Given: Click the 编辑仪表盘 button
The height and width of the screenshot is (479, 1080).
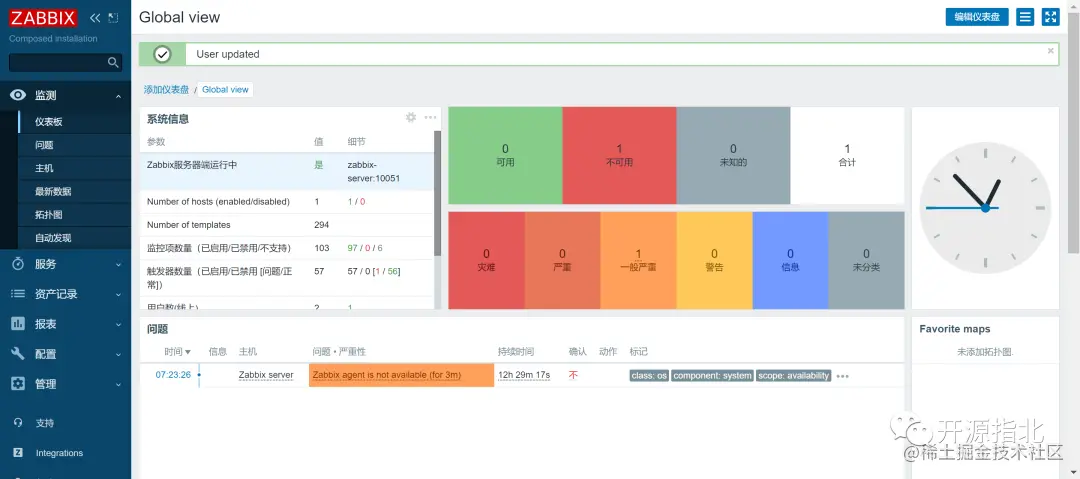Looking at the screenshot, I should tap(977, 17).
